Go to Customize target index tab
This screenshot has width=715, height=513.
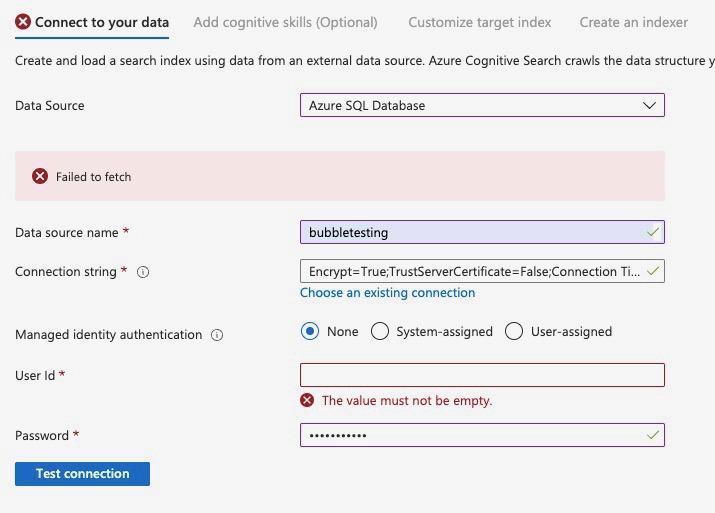[x=480, y=22]
